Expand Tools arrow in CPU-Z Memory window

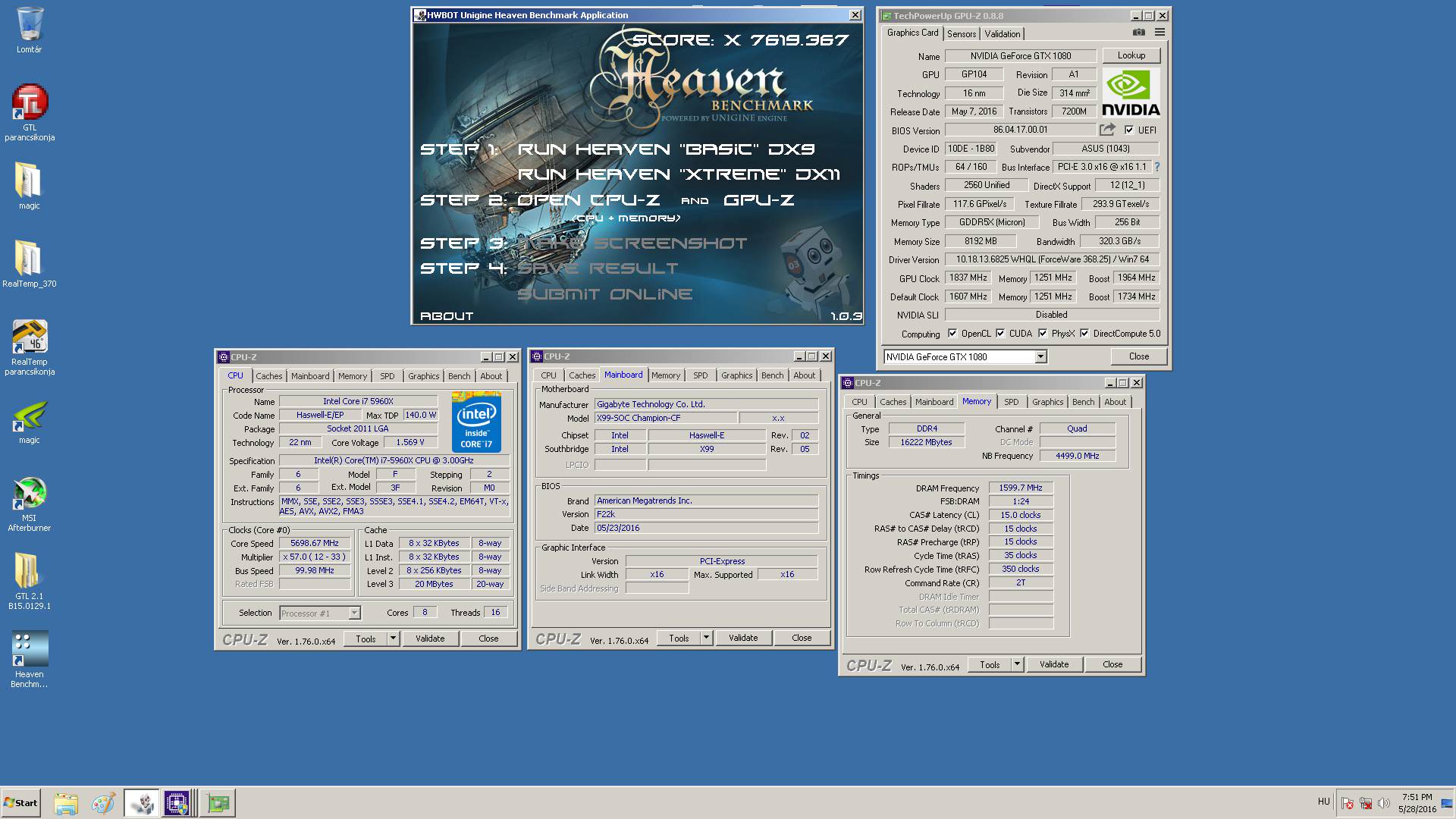(1017, 664)
